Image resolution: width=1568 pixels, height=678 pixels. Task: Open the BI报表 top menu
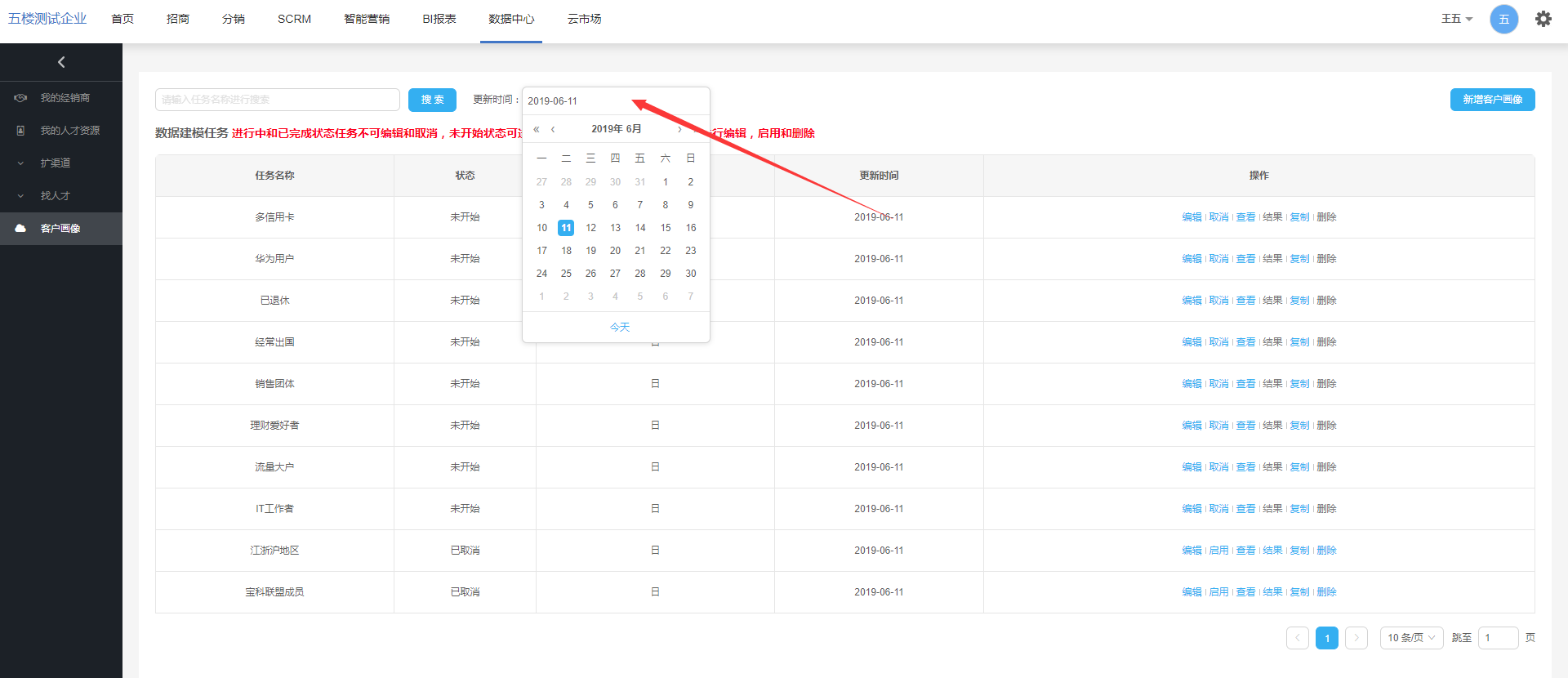[x=439, y=19]
